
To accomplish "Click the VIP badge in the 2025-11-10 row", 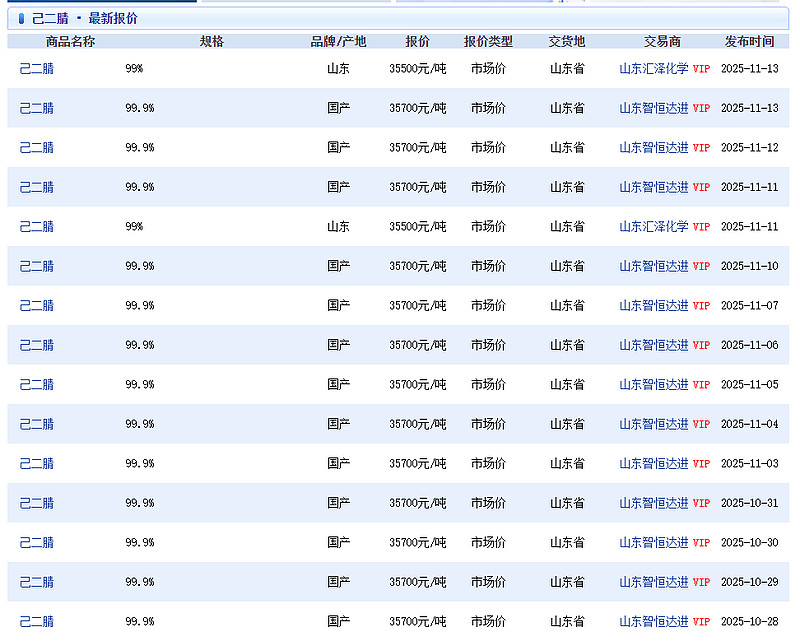I will point(702,266).
